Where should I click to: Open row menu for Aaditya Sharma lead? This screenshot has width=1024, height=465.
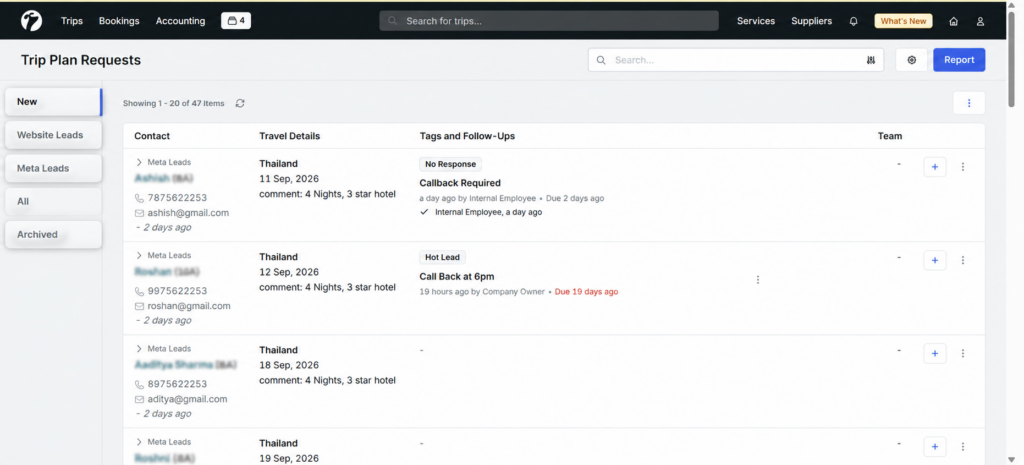(x=963, y=353)
